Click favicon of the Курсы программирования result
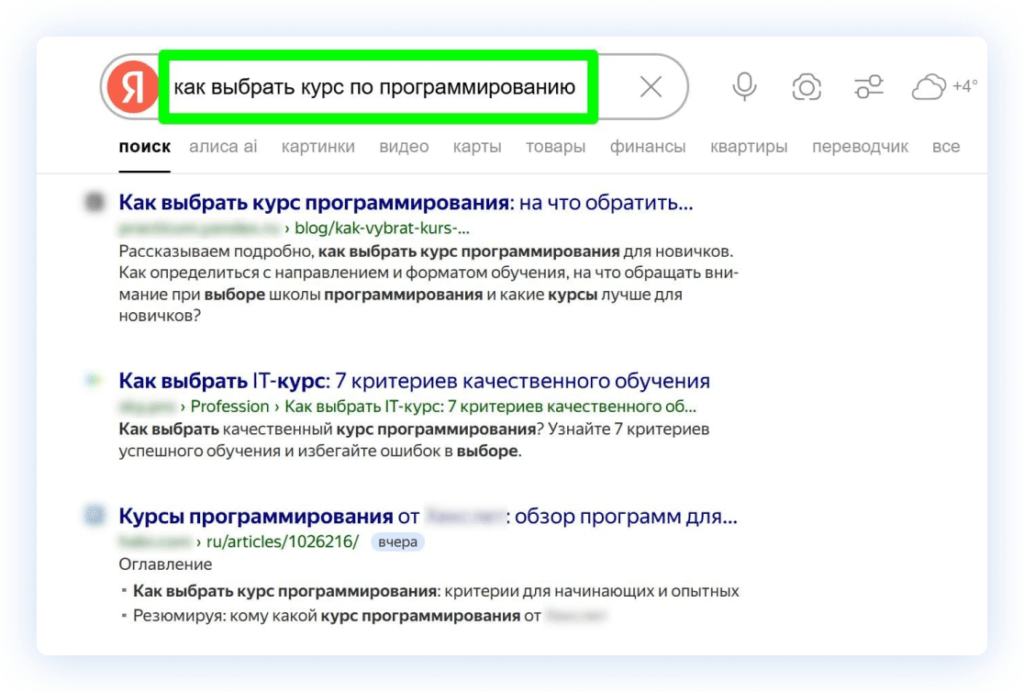This screenshot has height=692, width=1024. pos(95,515)
